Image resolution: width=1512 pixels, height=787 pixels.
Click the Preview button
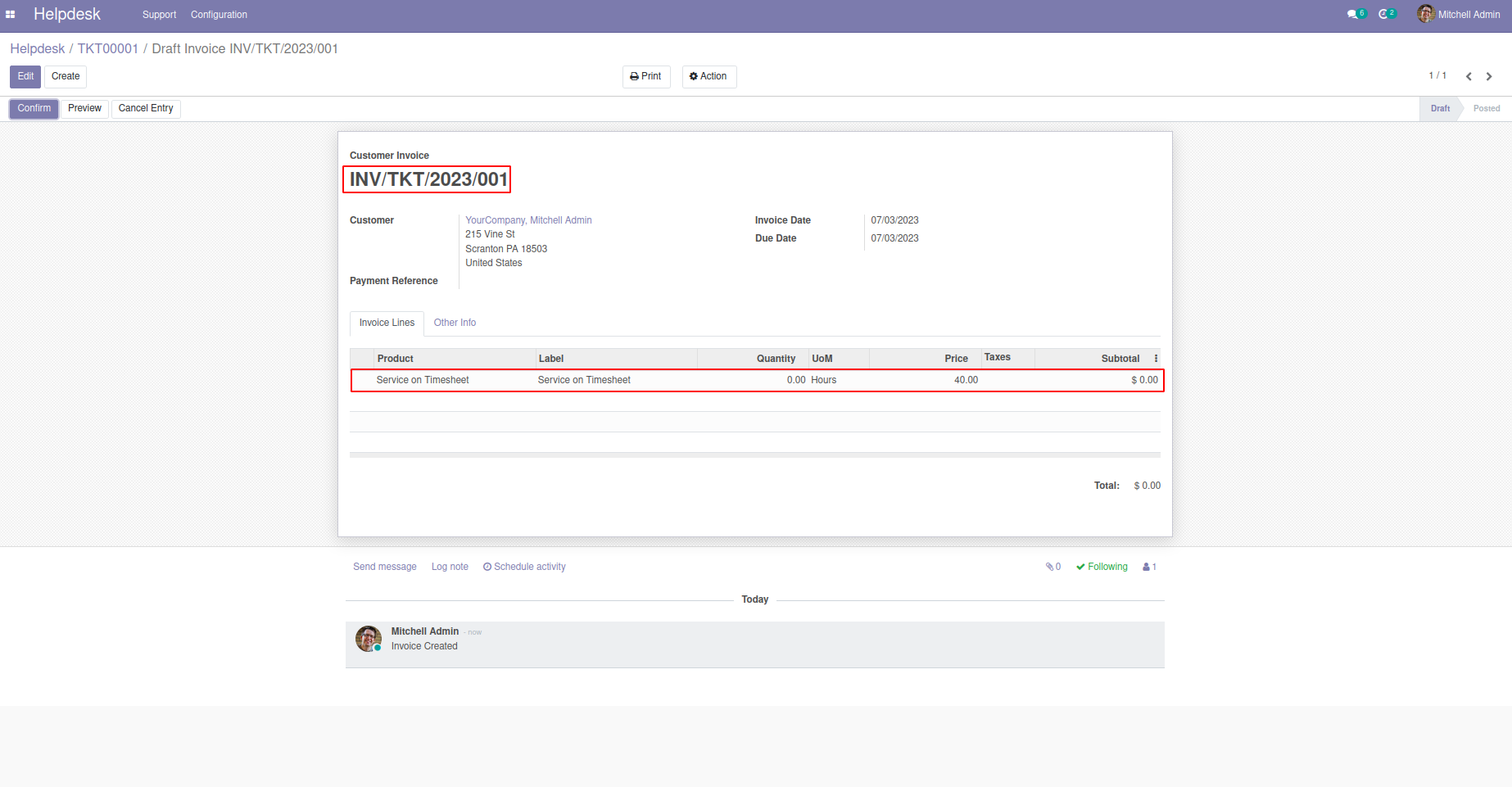coord(85,108)
